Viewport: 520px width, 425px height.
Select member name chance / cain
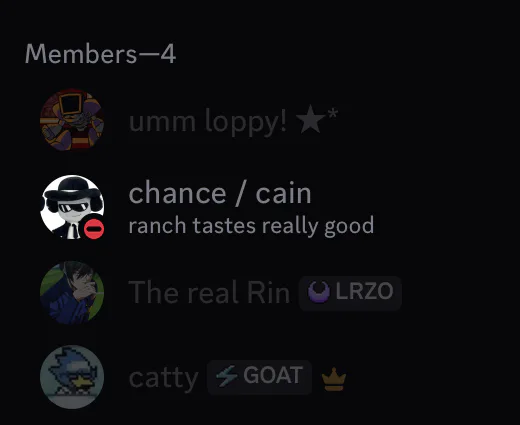(220, 193)
